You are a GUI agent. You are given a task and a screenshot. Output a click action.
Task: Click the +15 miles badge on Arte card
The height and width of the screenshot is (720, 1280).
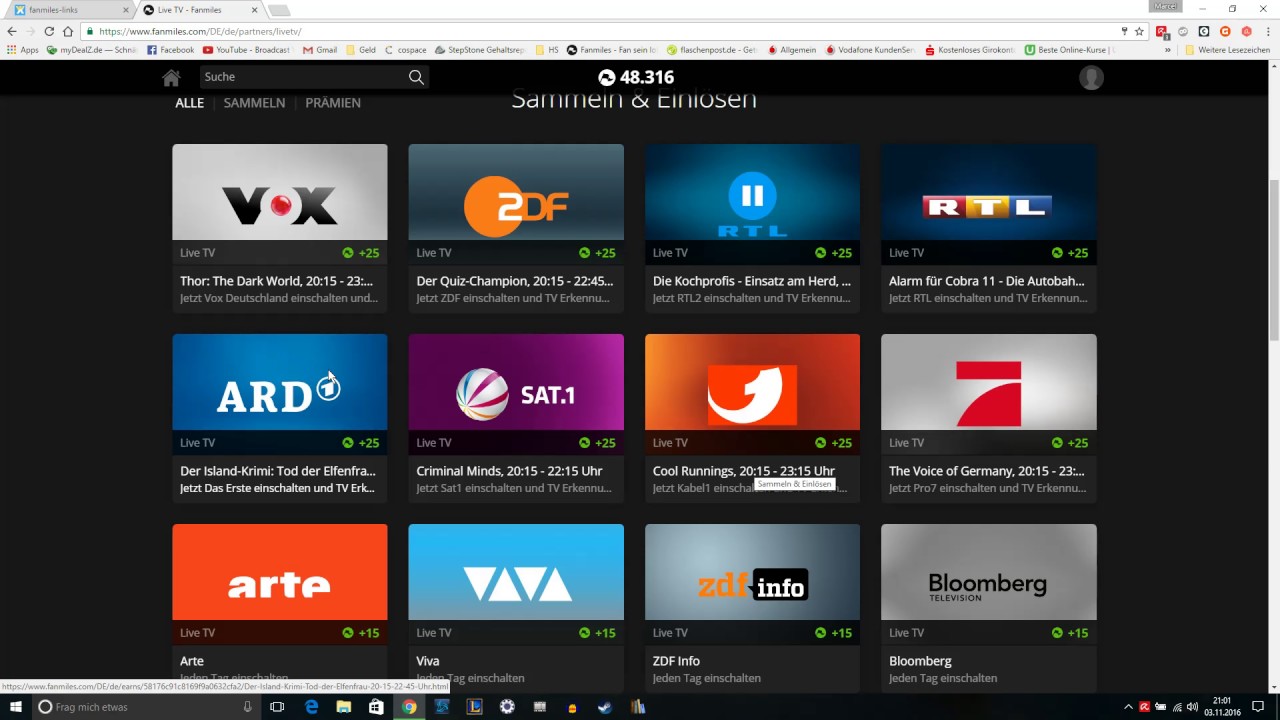(361, 633)
